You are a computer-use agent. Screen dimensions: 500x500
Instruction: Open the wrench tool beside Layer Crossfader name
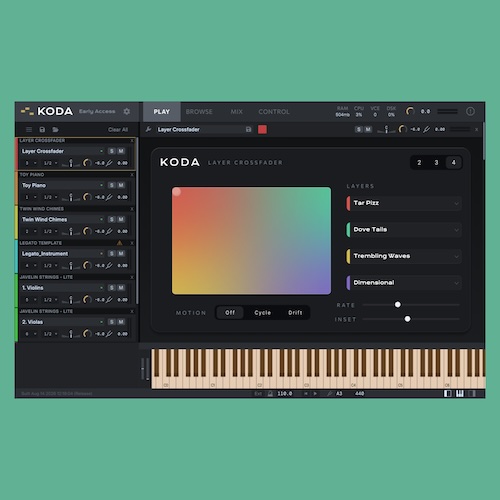click(148, 129)
